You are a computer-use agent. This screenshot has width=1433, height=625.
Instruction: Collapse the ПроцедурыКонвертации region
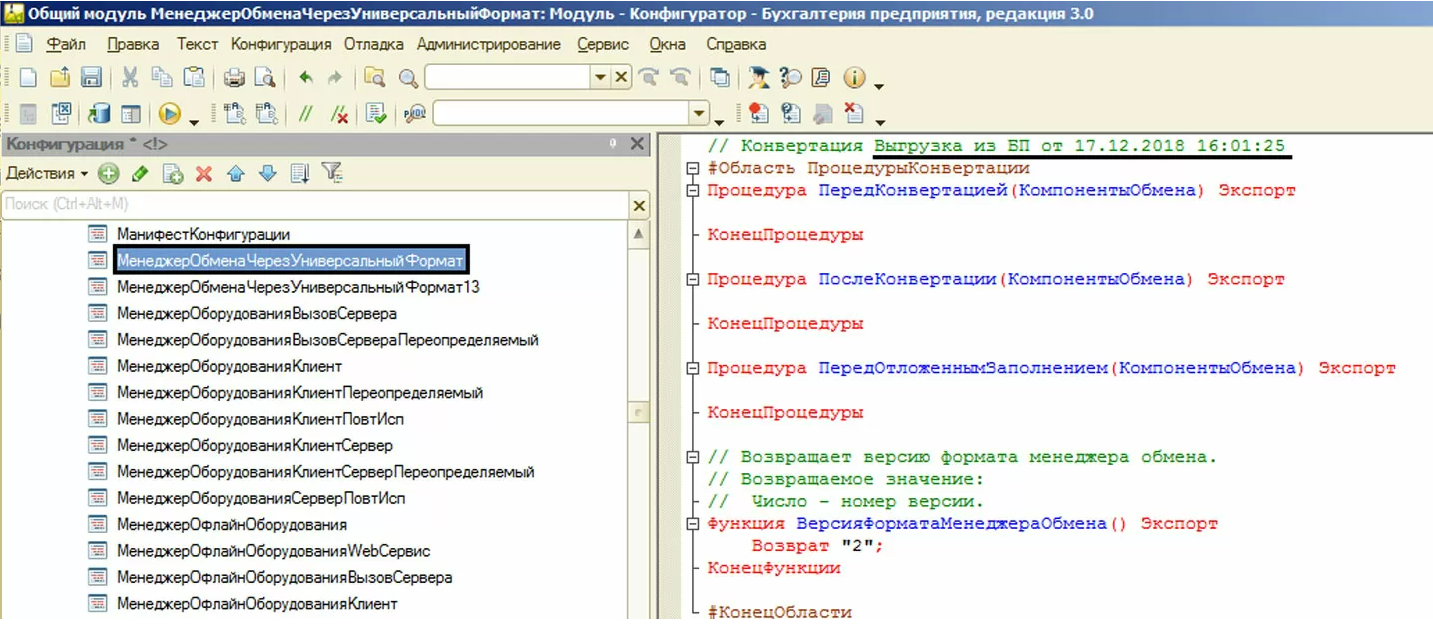click(x=692, y=168)
